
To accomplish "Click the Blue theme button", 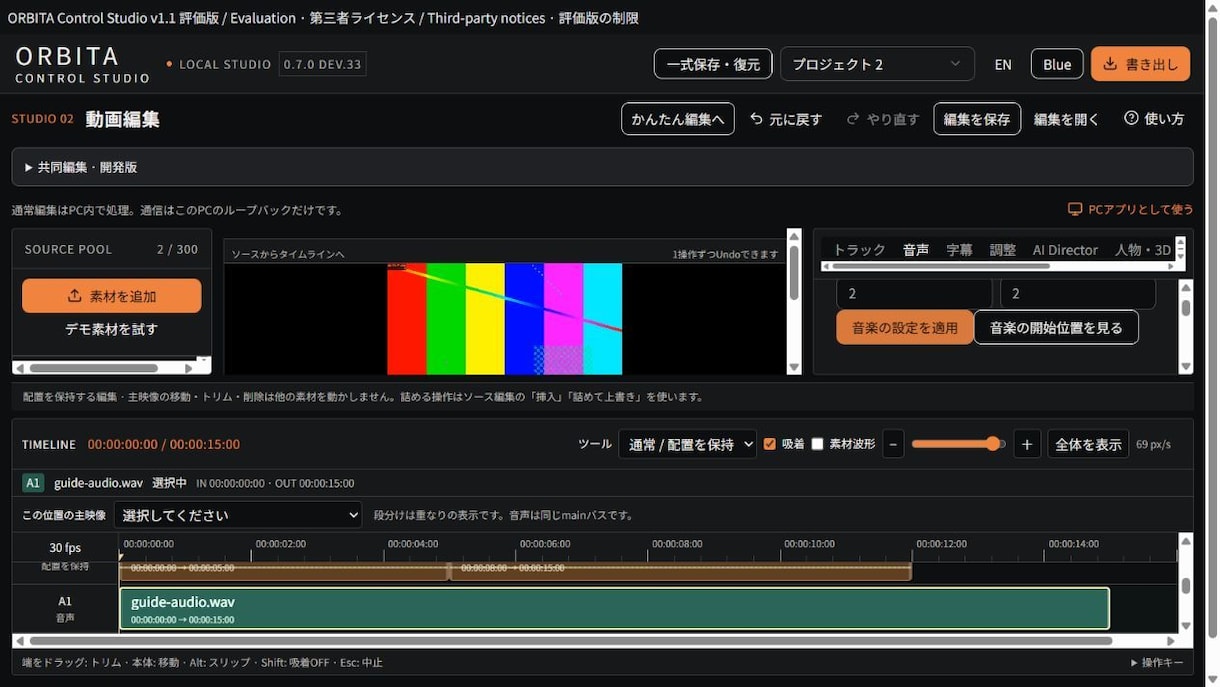I will tap(1057, 64).
